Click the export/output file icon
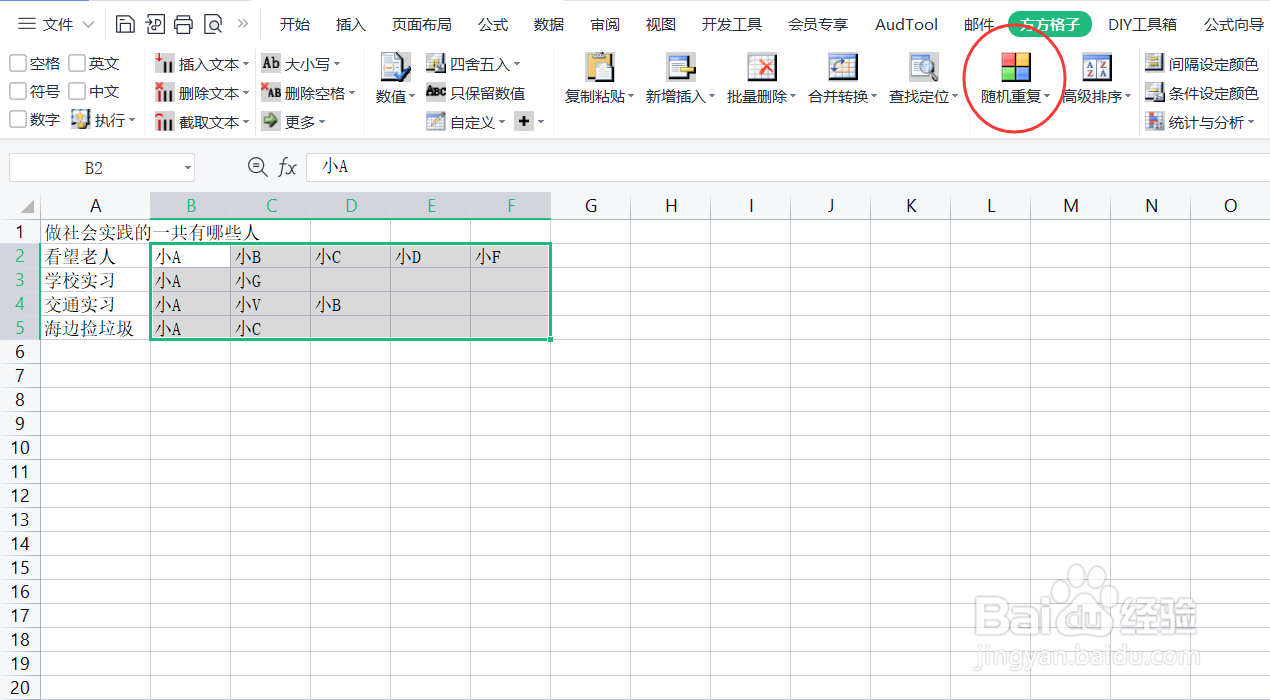Viewport: 1270px width, 700px height. tap(155, 24)
